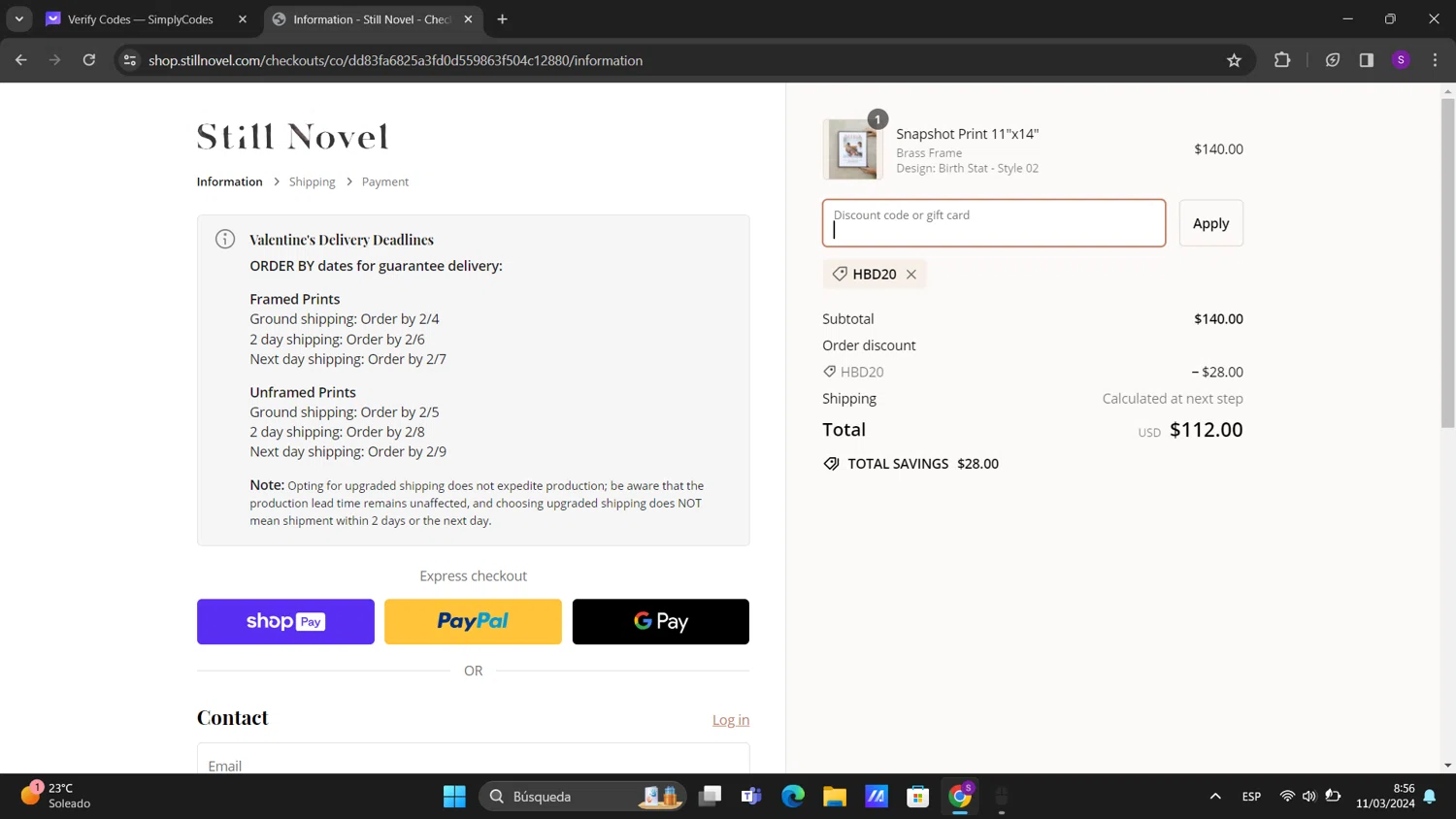Select the Information - Still Novel tab

[373, 19]
